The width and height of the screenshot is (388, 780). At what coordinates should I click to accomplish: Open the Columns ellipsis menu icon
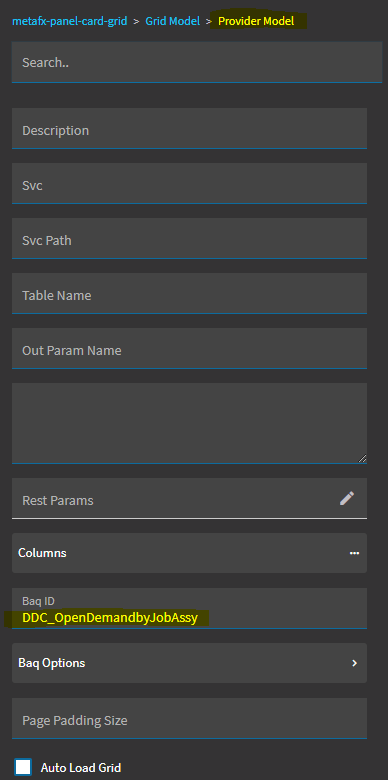354,553
